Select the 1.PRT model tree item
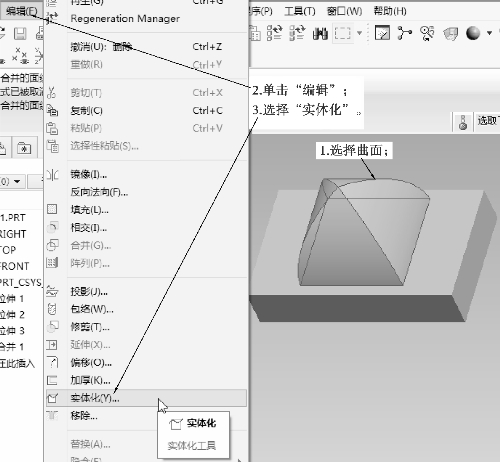500x462 pixels. [x=13, y=218]
